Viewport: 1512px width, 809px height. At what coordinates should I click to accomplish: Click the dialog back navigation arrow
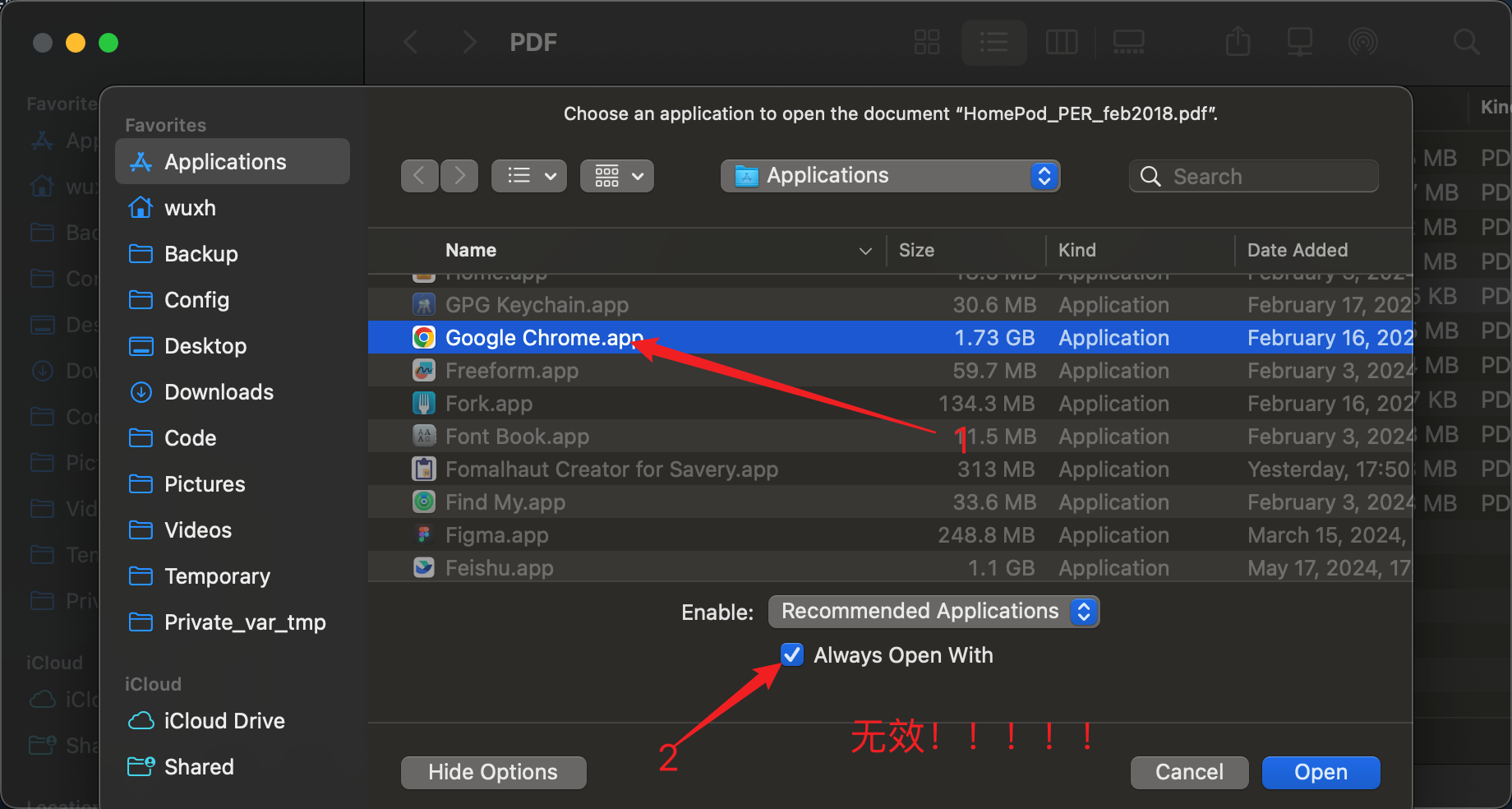(420, 175)
